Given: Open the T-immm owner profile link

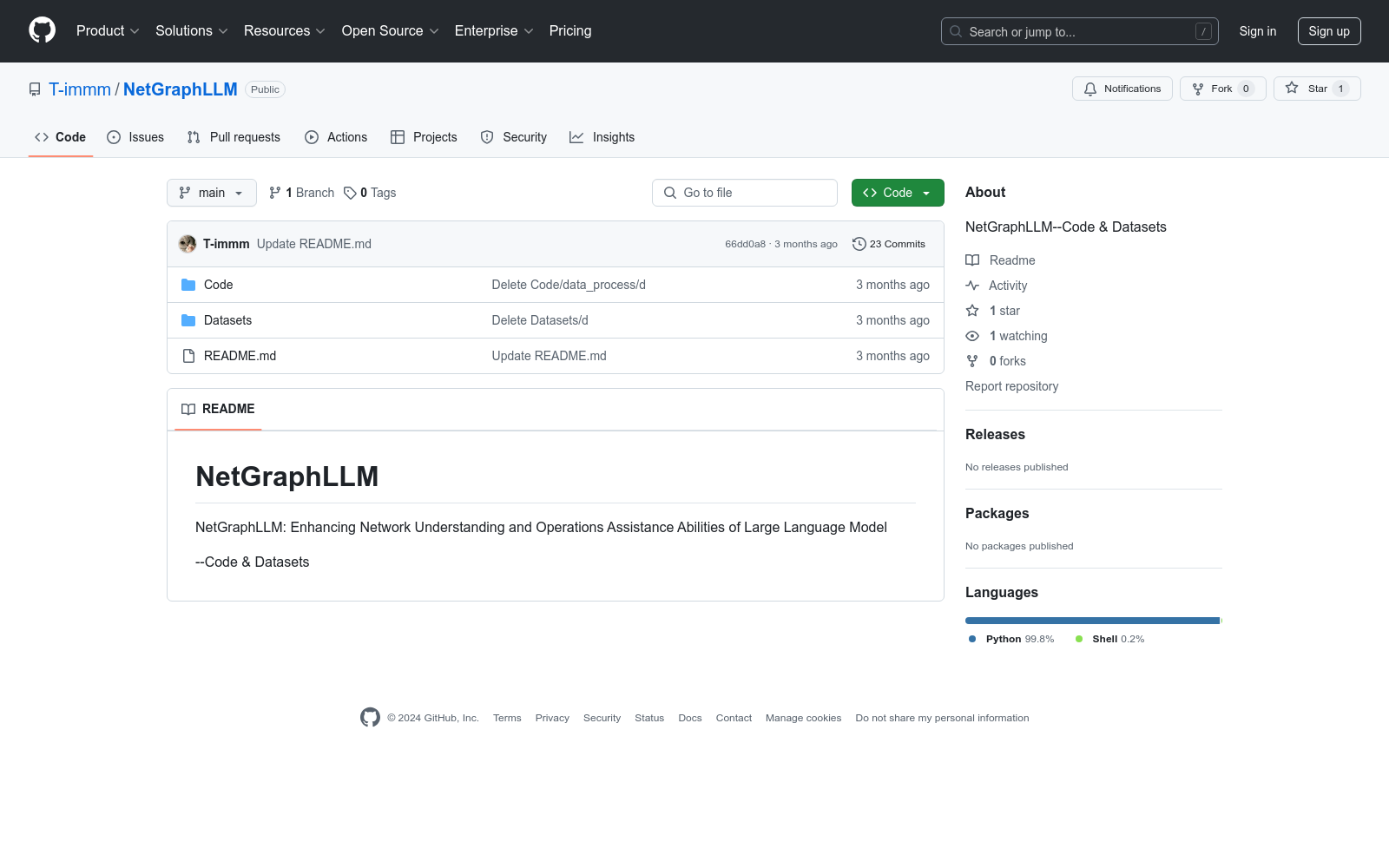Looking at the screenshot, I should [80, 89].
